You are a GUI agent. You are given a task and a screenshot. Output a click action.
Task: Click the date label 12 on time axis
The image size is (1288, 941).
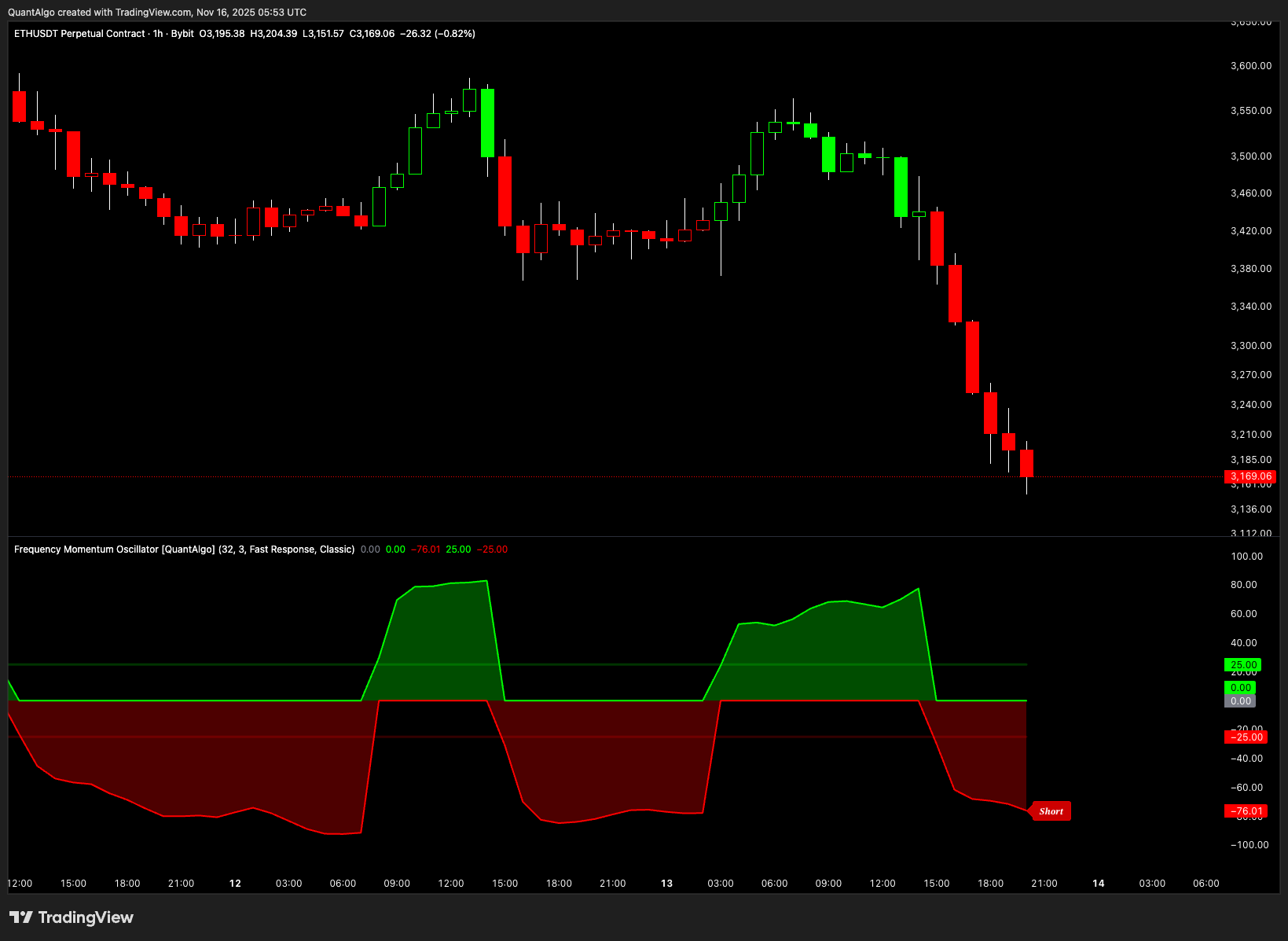click(235, 884)
